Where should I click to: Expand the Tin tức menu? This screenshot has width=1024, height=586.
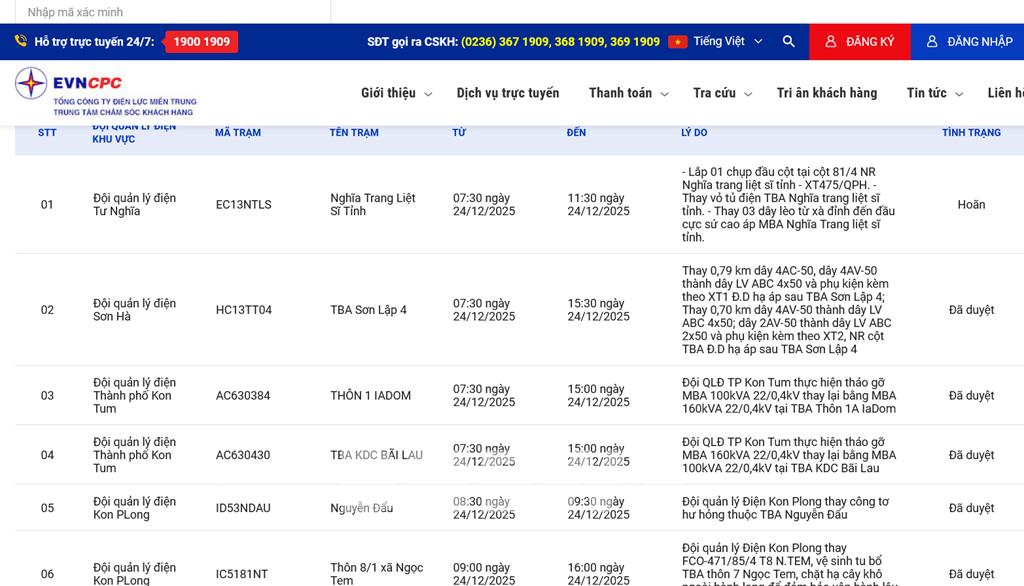pyautogui.click(x=934, y=93)
